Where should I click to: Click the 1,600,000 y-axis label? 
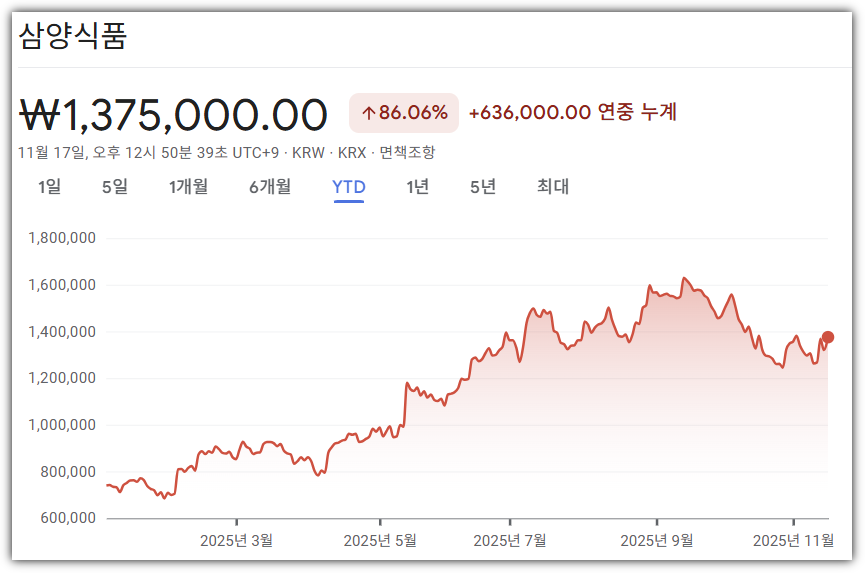(62, 285)
